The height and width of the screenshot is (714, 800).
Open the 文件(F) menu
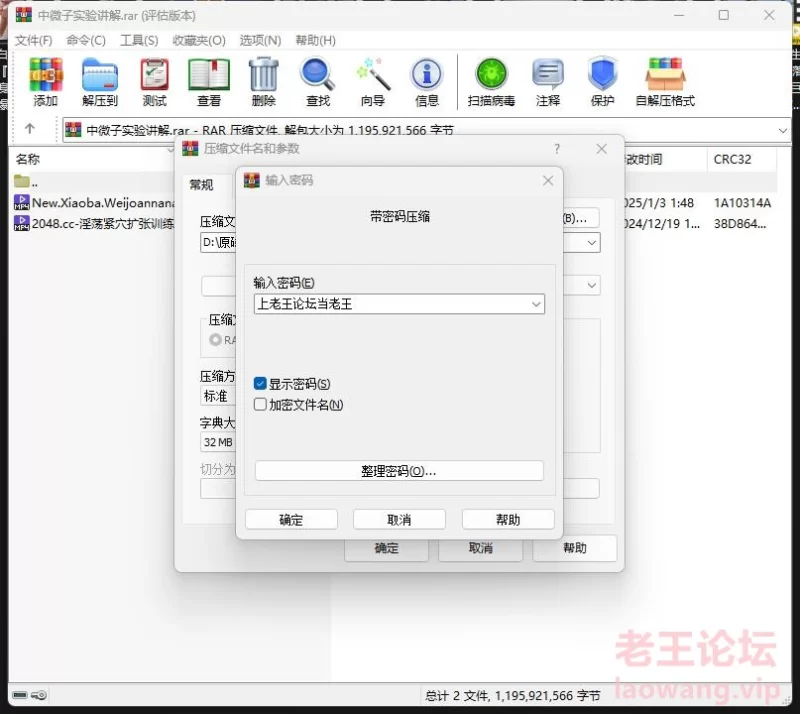point(34,40)
